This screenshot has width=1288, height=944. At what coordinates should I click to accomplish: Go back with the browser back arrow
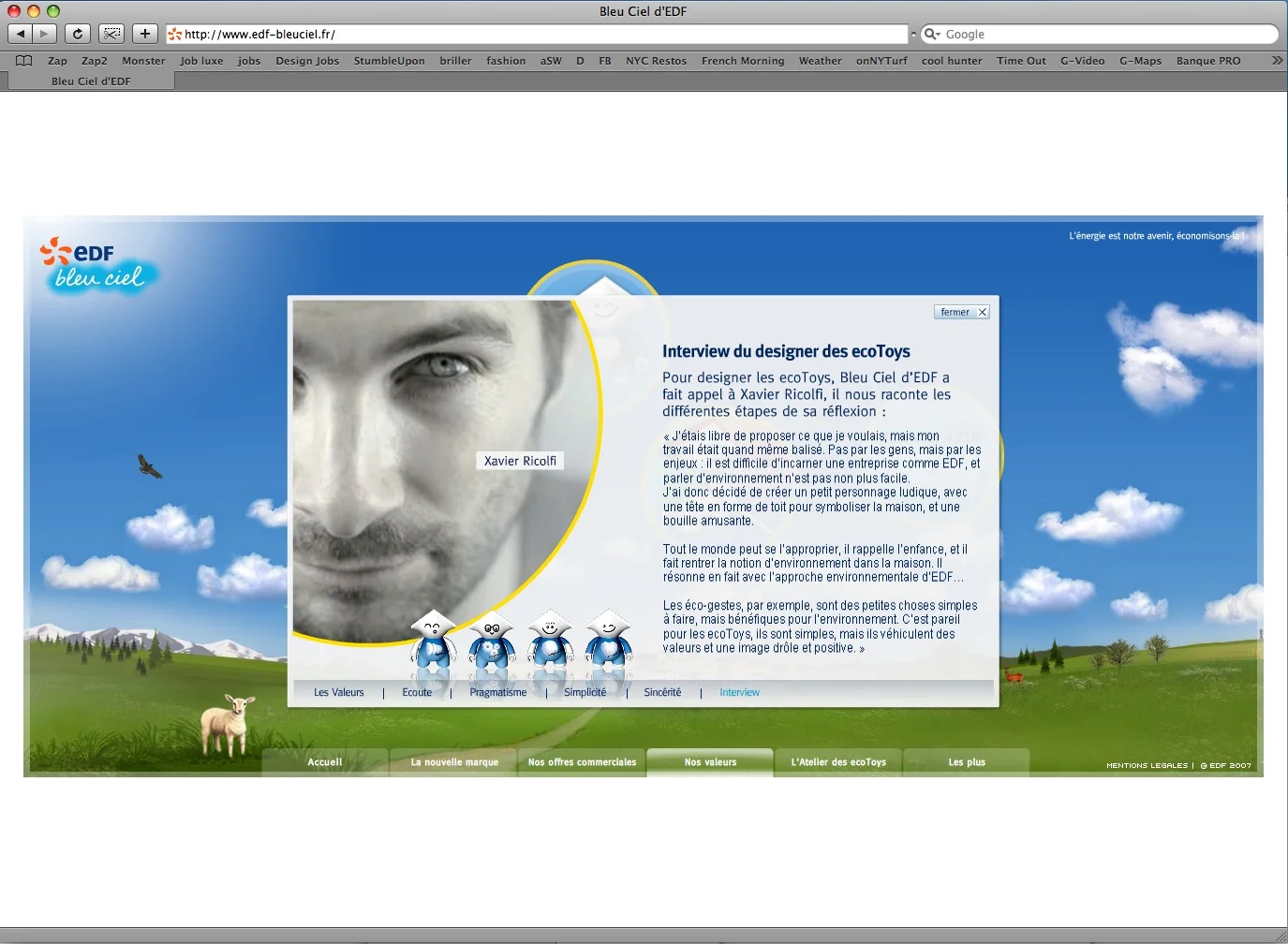coord(21,34)
